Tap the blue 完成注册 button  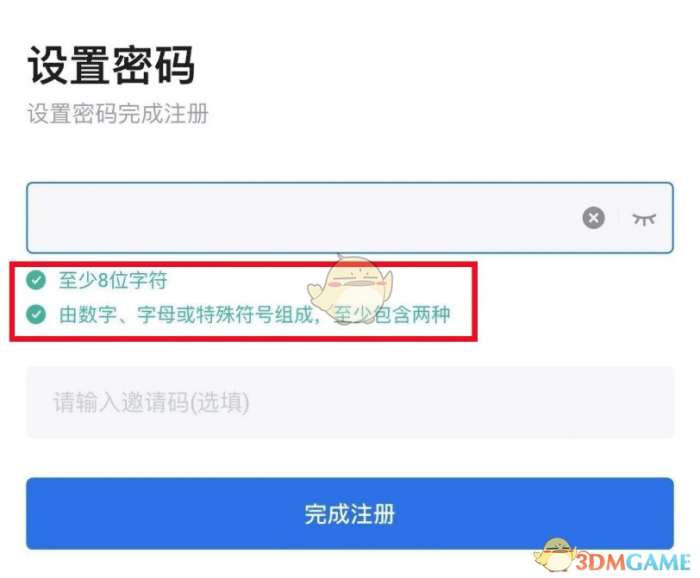350,514
